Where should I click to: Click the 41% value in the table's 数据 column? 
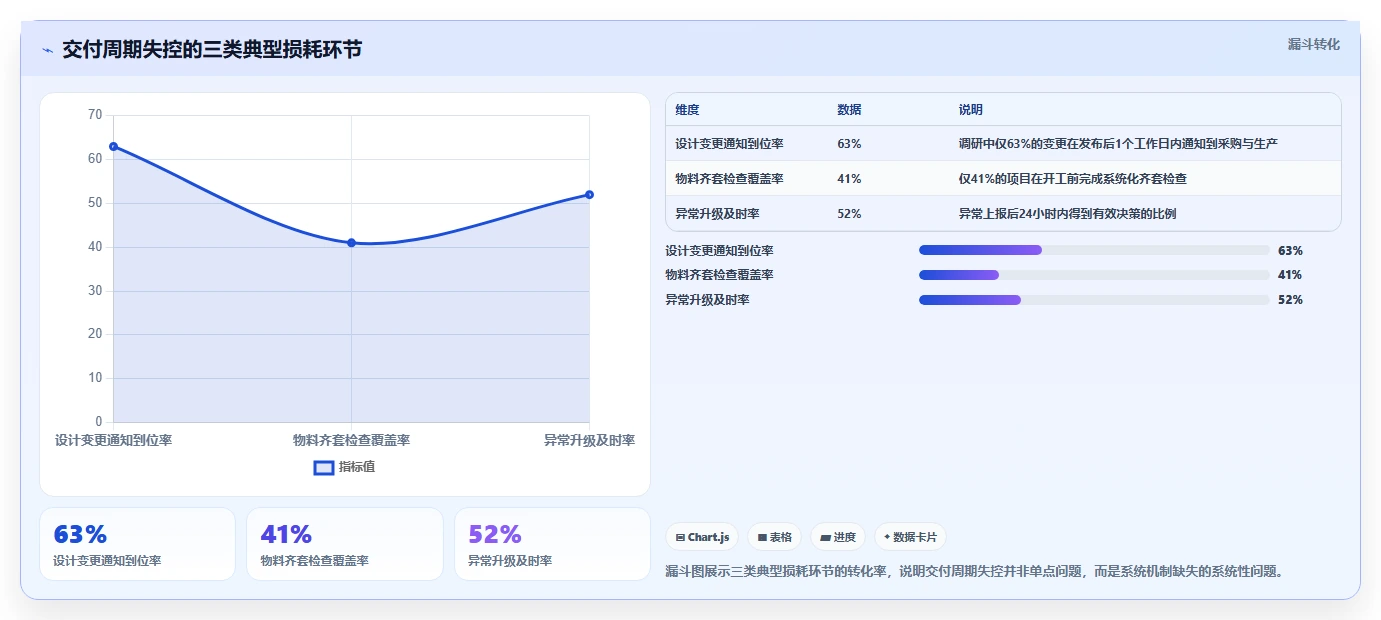click(849, 179)
